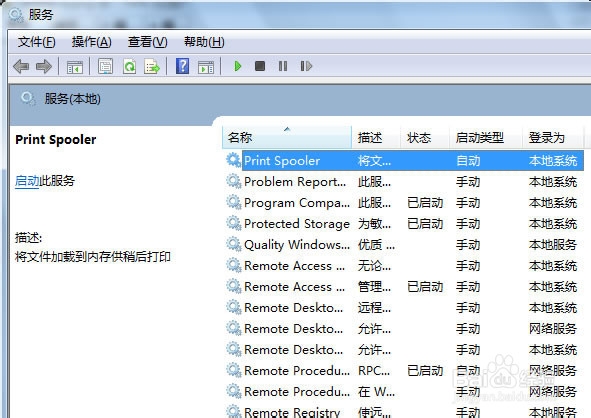Click the Export List toolbar icon
Screen dimensions: 591x418
click(152, 66)
